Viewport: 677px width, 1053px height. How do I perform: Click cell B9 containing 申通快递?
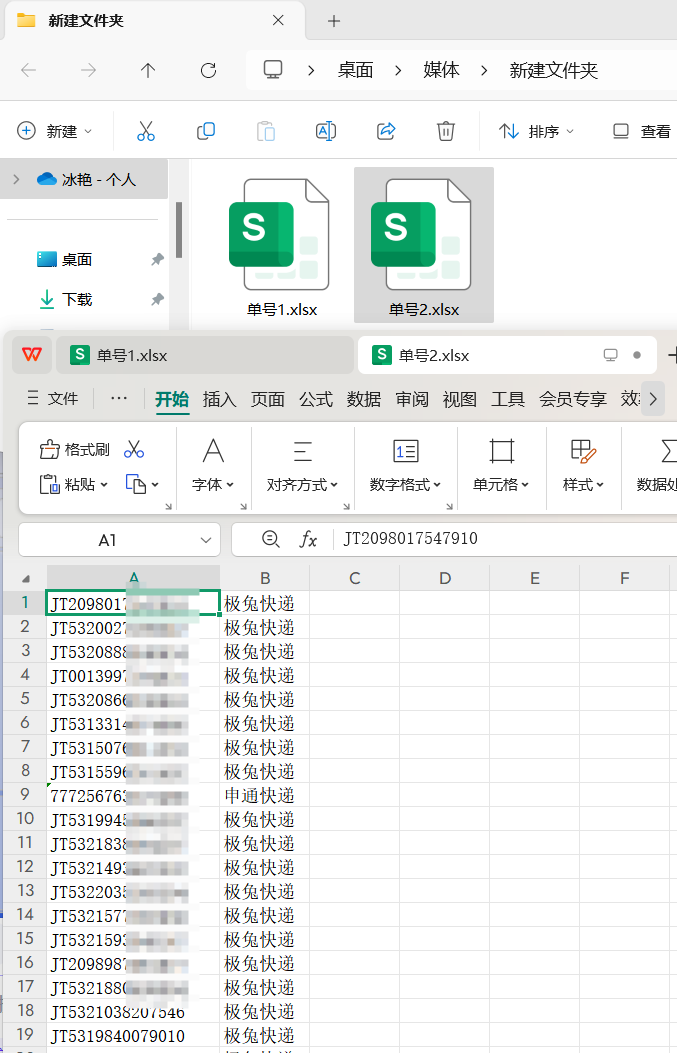click(x=265, y=796)
